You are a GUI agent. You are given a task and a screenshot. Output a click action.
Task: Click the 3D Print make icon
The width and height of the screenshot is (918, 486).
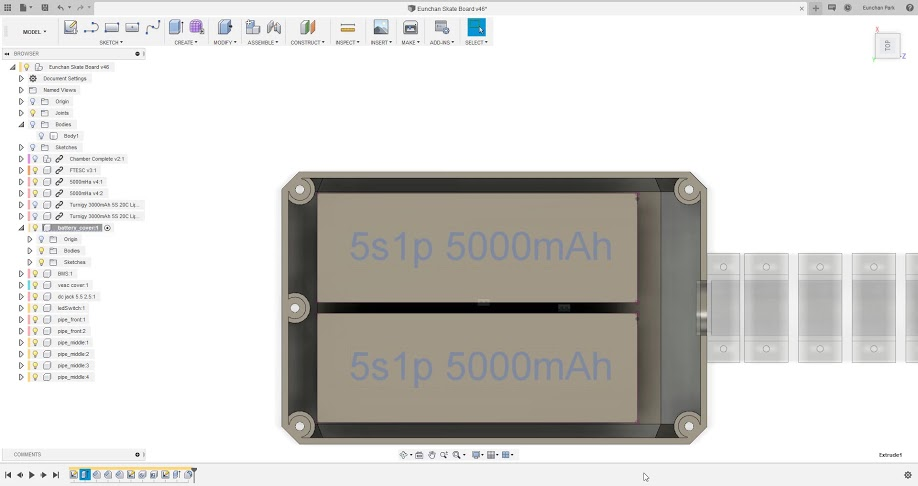[410, 27]
